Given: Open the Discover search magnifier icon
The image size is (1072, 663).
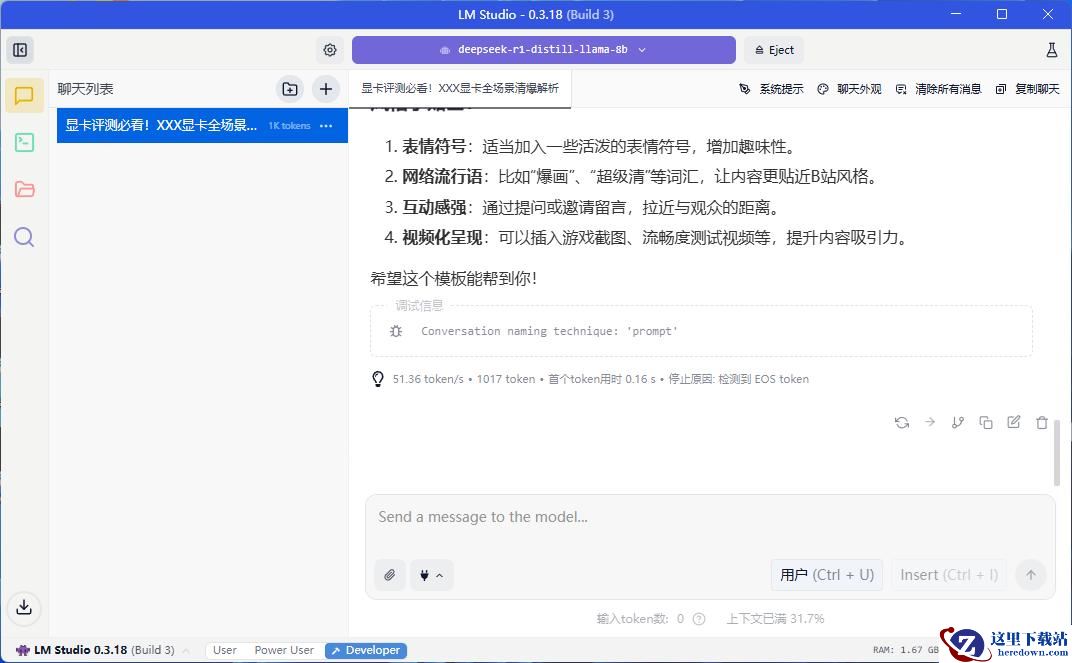Looking at the screenshot, I should tap(24, 237).
